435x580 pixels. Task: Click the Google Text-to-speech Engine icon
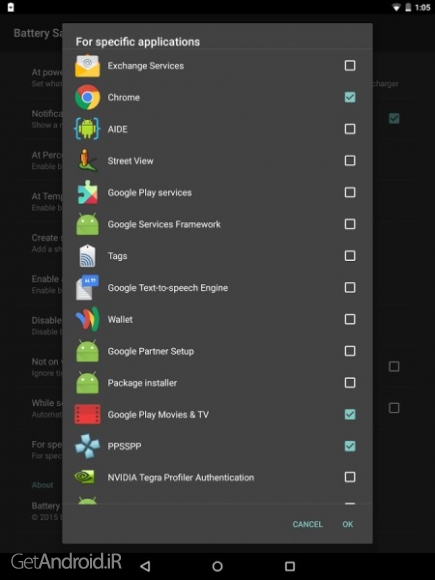tap(87, 287)
